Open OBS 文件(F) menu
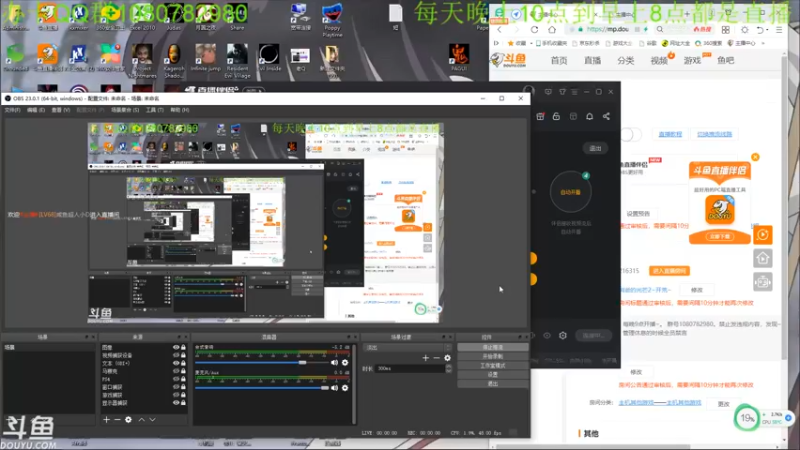800x450 pixels. (x=12, y=110)
